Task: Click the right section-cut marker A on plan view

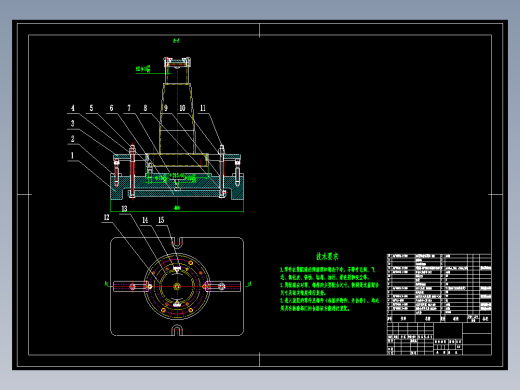Action: click(249, 284)
